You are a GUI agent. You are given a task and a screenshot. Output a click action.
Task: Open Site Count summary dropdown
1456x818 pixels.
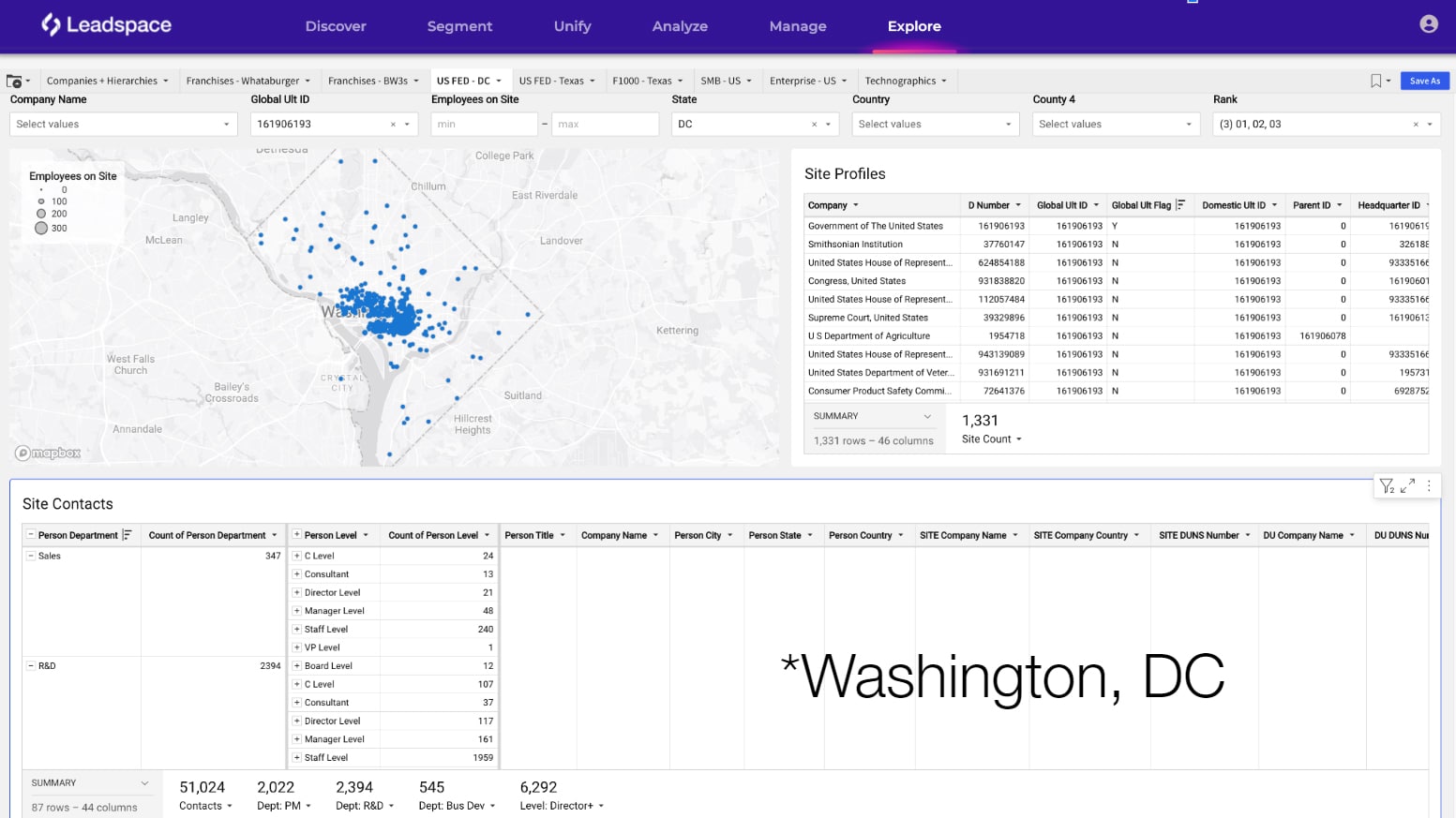click(x=1019, y=439)
